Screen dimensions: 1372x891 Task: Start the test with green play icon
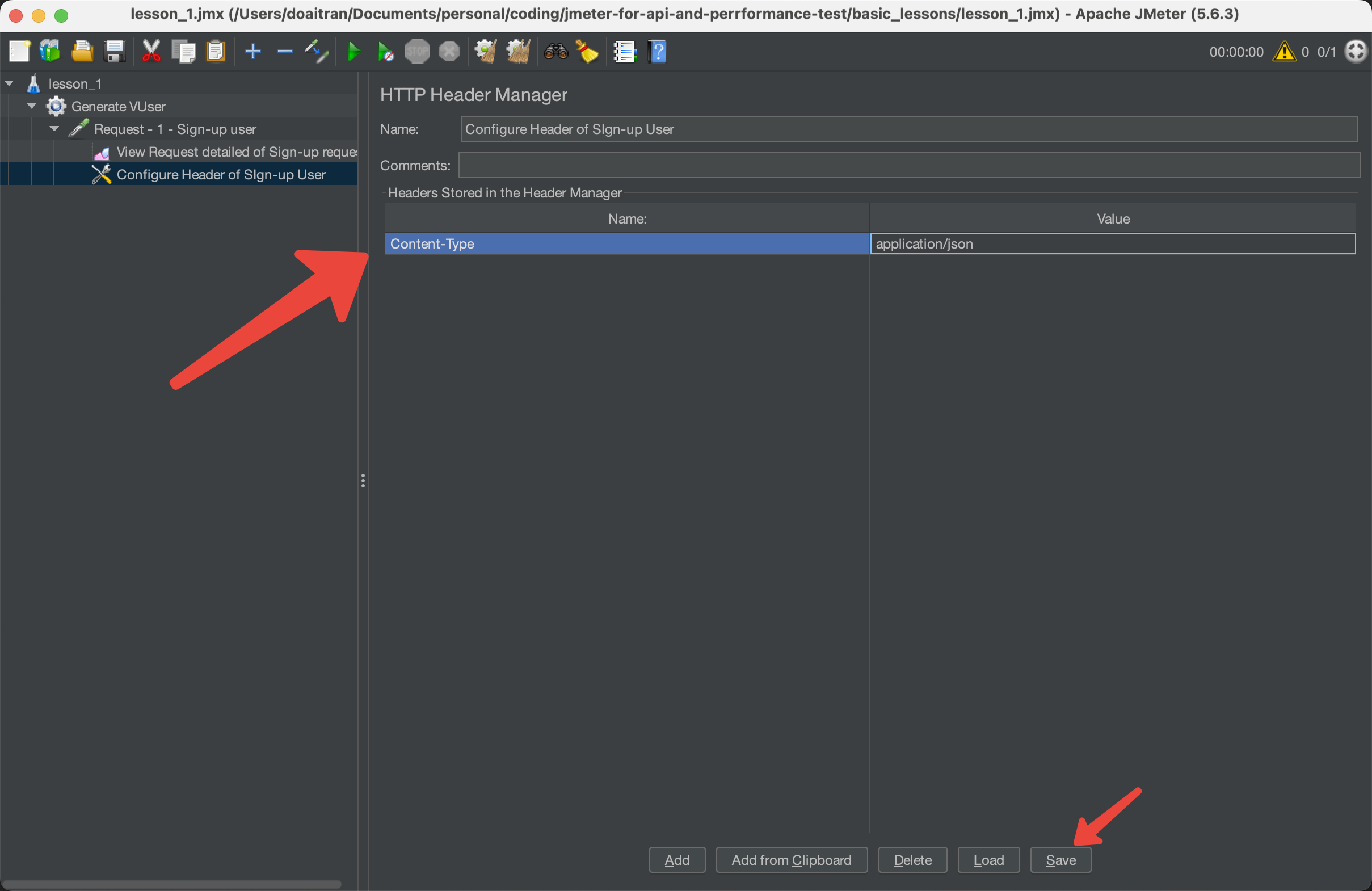[x=354, y=52]
